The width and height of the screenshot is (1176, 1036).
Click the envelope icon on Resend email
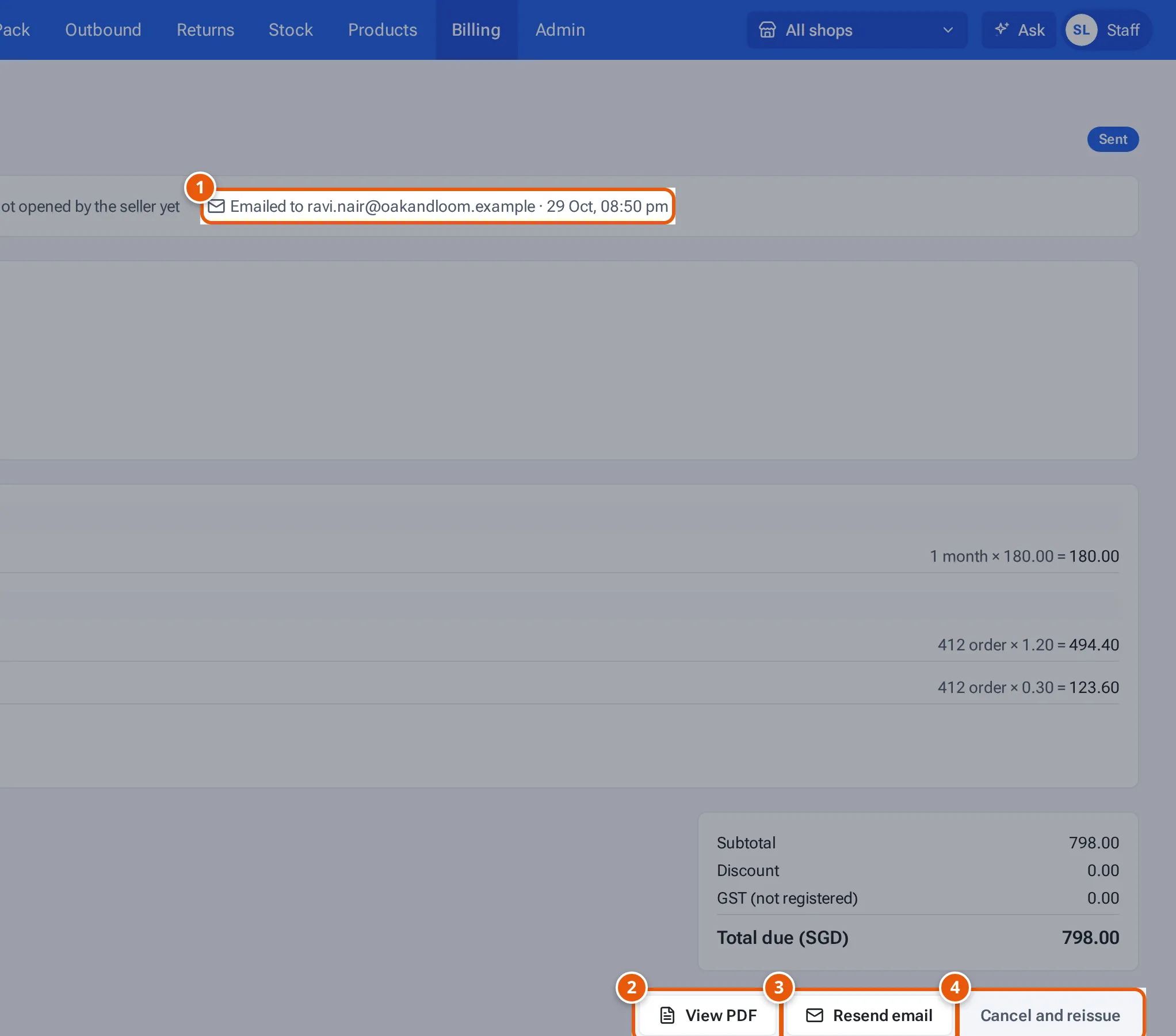coord(815,1015)
